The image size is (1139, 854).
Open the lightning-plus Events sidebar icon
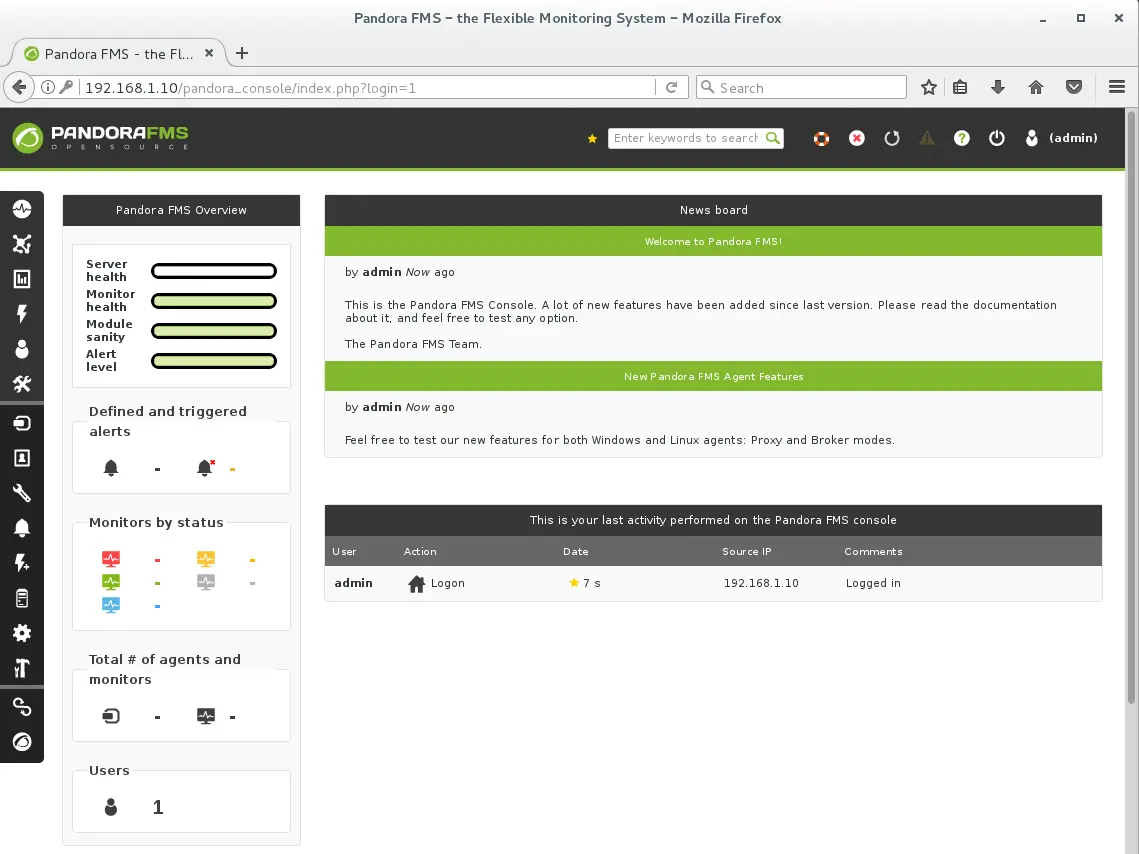pyautogui.click(x=22, y=563)
